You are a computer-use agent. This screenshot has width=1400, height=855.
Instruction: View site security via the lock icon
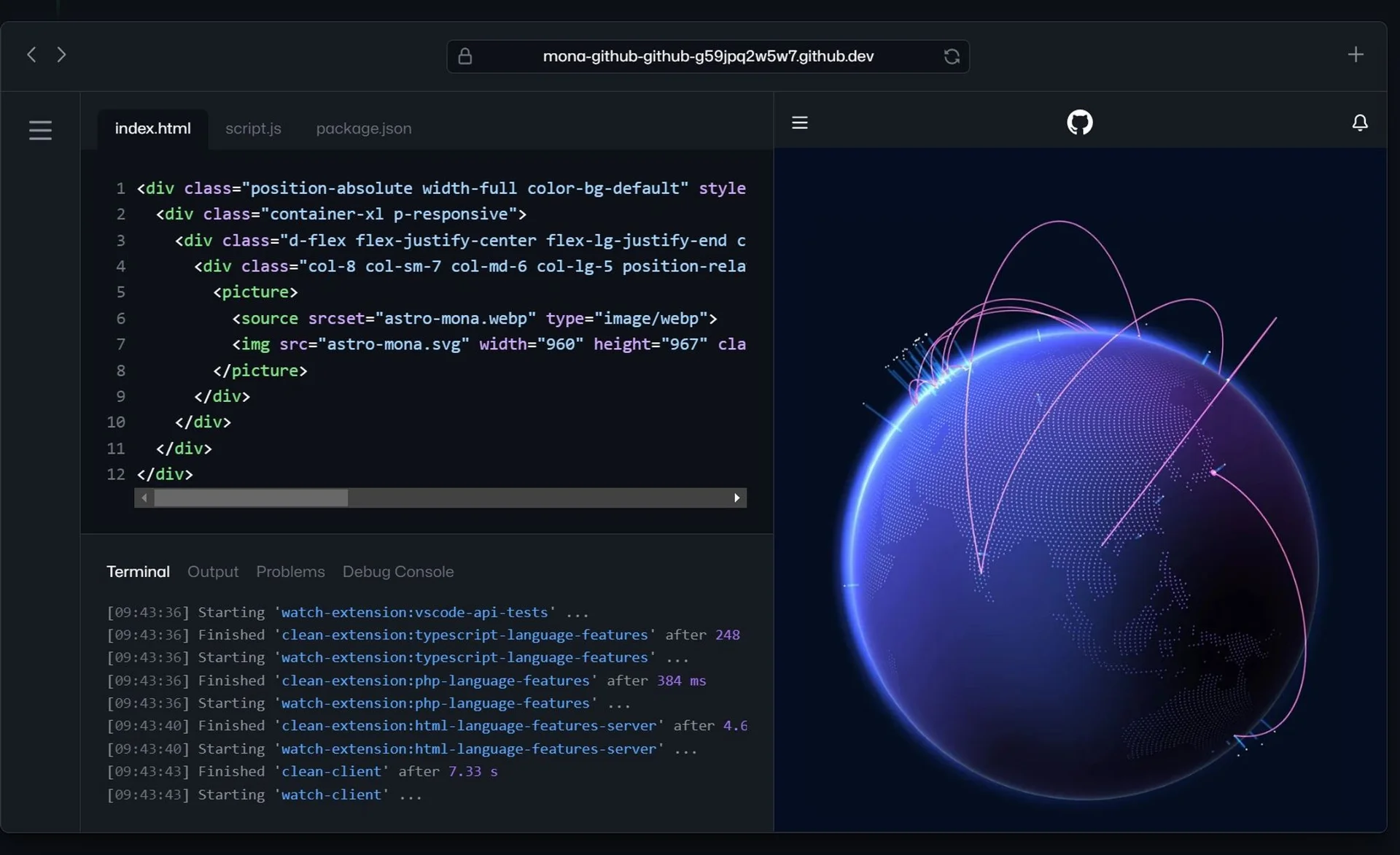466,56
